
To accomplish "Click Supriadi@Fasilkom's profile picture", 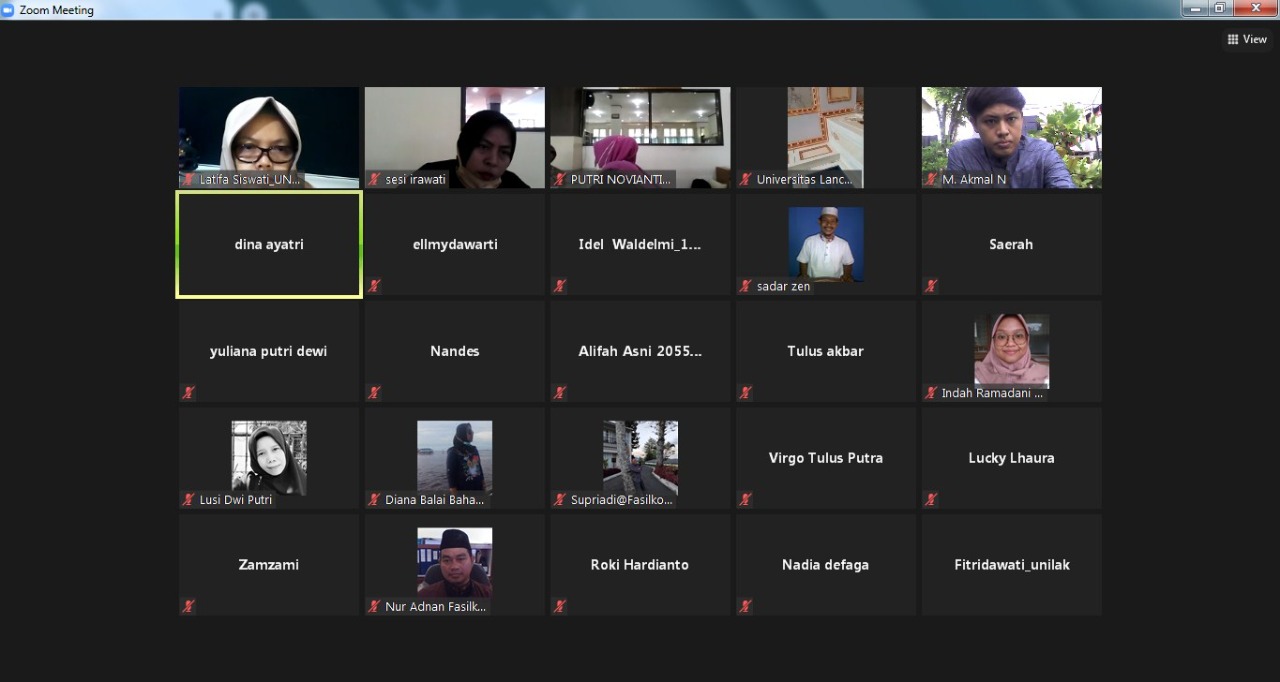I will [x=640, y=457].
